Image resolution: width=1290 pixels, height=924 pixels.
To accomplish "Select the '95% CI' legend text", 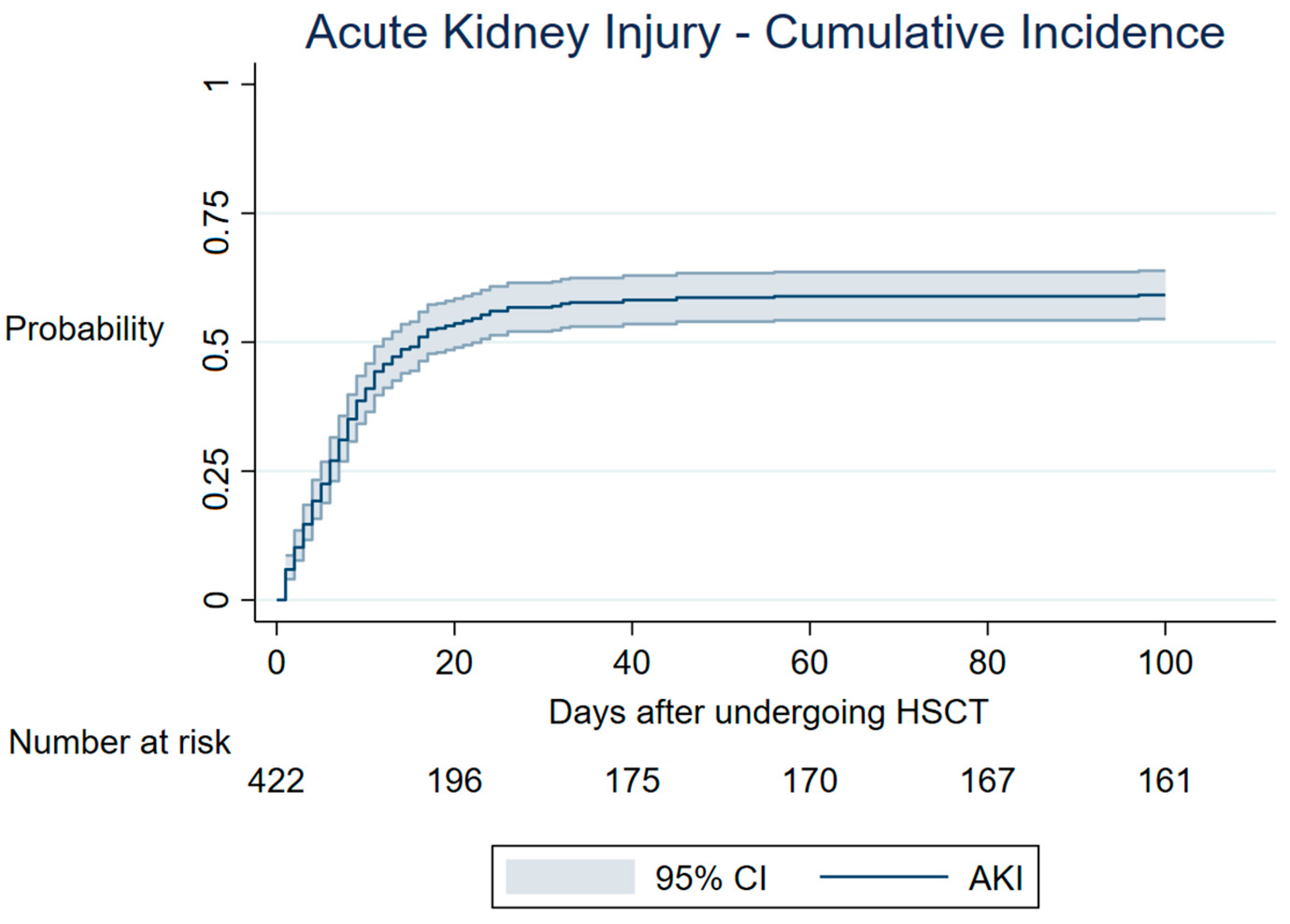I will click(710, 878).
